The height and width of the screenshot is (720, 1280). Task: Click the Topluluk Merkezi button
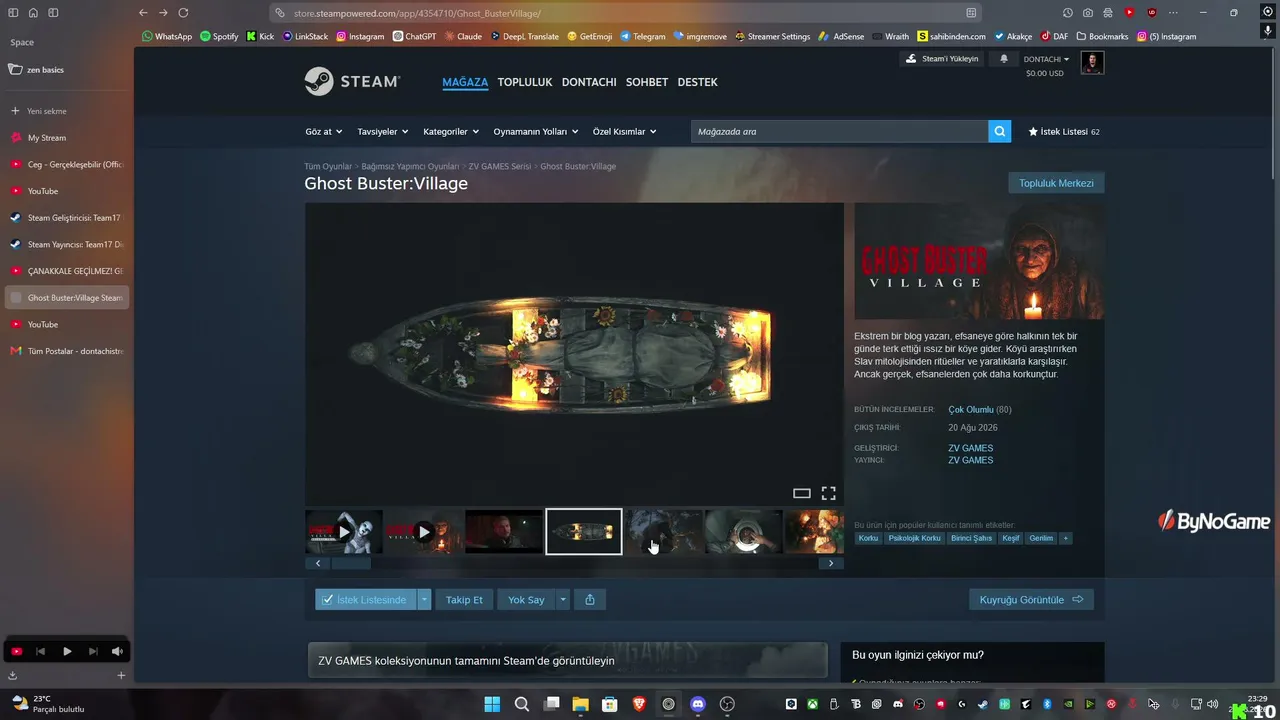[x=1056, y=183]
